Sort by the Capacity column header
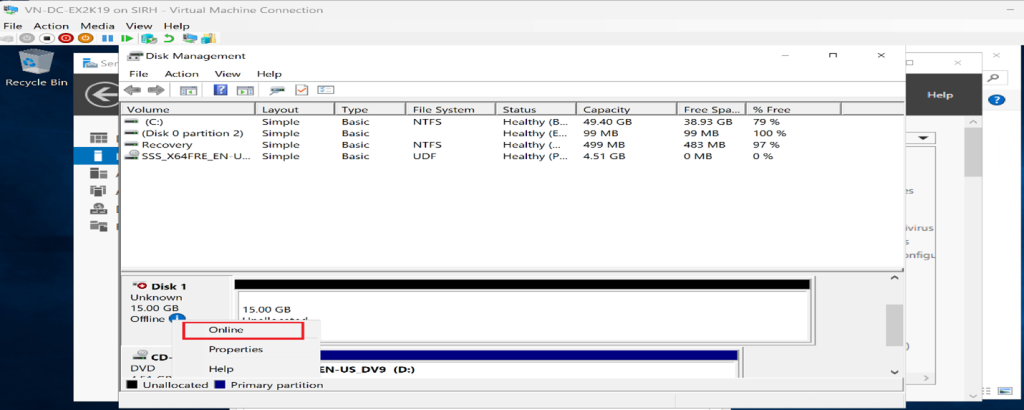The height and width of the screenshot is (410, 1024). pos(605,109)
